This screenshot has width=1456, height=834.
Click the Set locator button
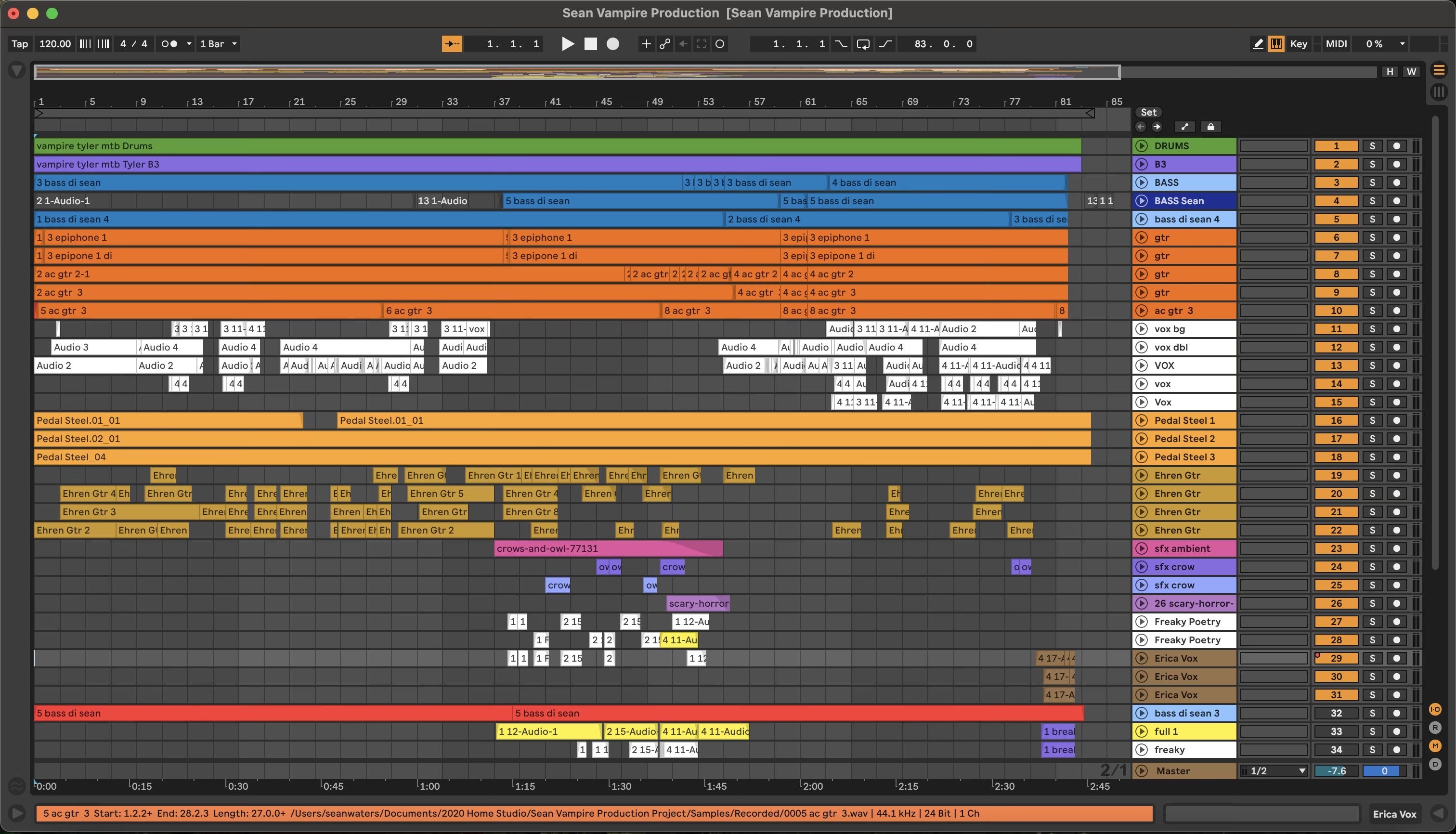click(x=1148, y=112)
